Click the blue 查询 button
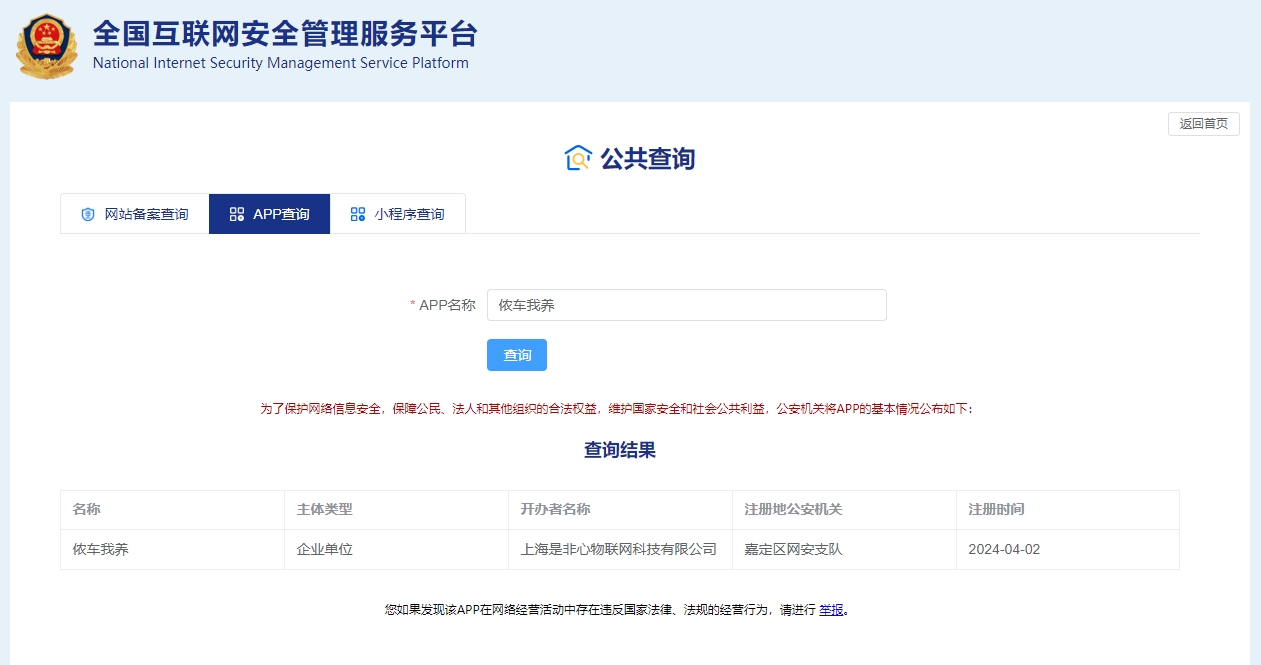Image resolution: width=1261 pixels, height=665 pixels. (517, 355)
